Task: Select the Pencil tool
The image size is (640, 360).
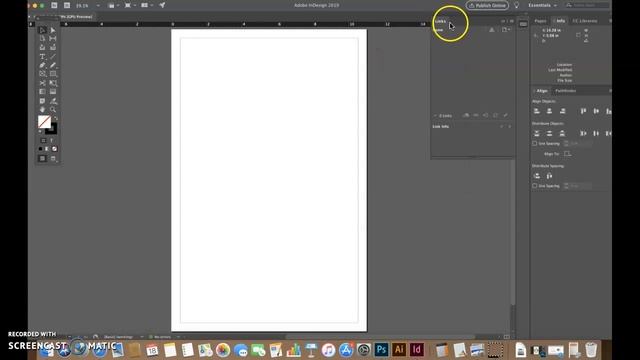Action: (53, 65)
